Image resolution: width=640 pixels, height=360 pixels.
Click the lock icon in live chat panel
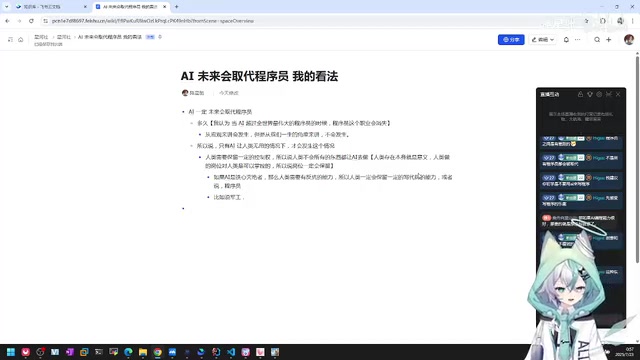click(x=580, y=94)
